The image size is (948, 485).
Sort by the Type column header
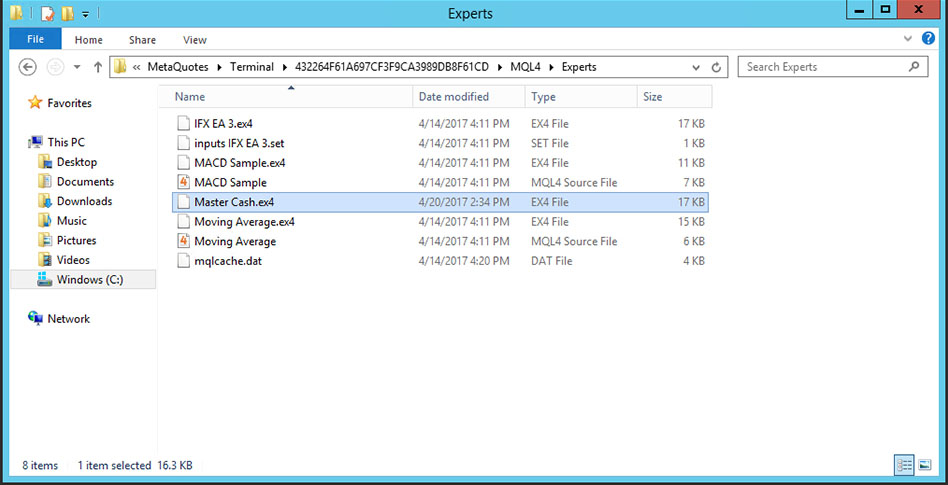pos(581,97)
